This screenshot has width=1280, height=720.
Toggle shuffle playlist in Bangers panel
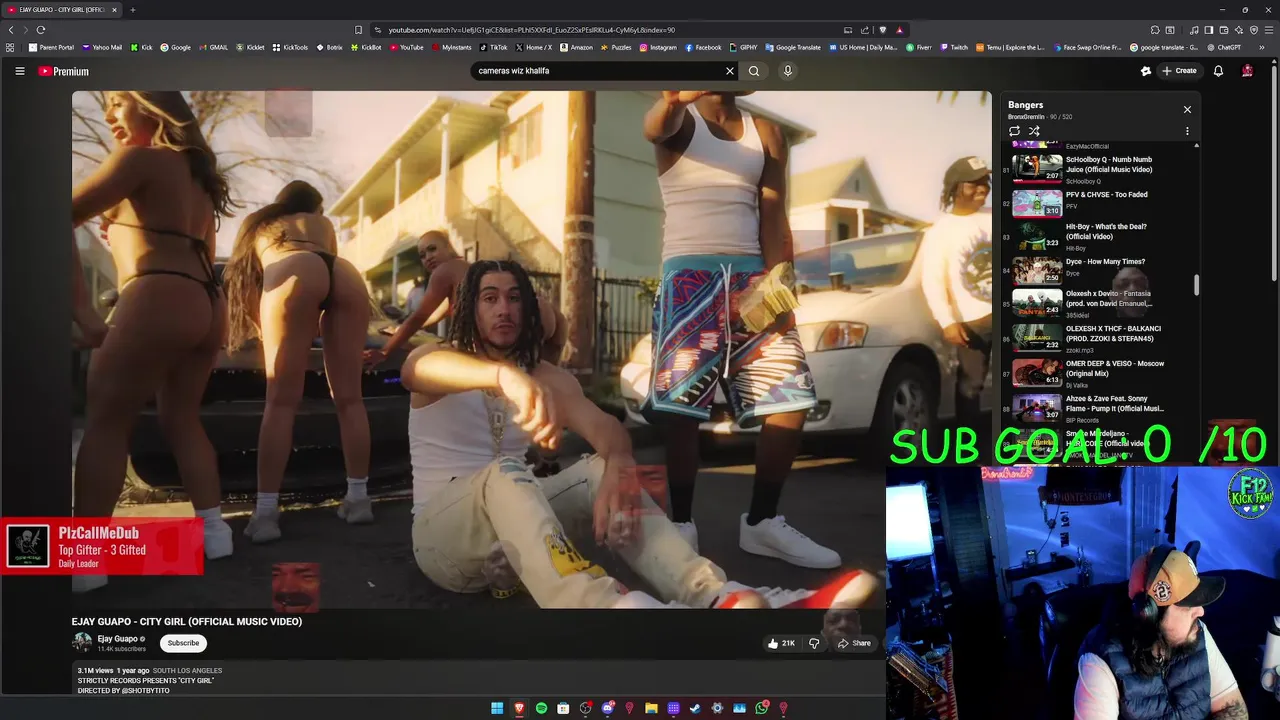(1034, 131)
